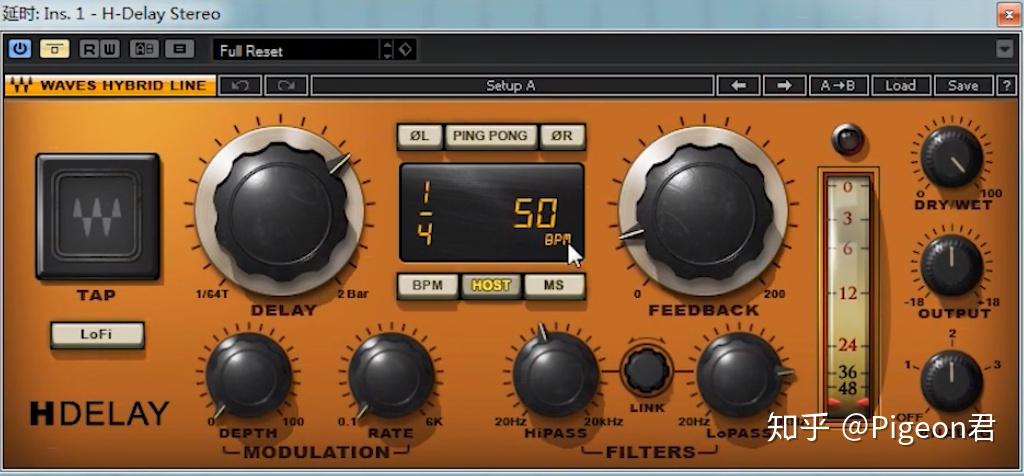Image resolution: width=1024 pixels, height=476 pixels.
Task: Toggle the filter LINK button
Action: (x=647, y=370)
